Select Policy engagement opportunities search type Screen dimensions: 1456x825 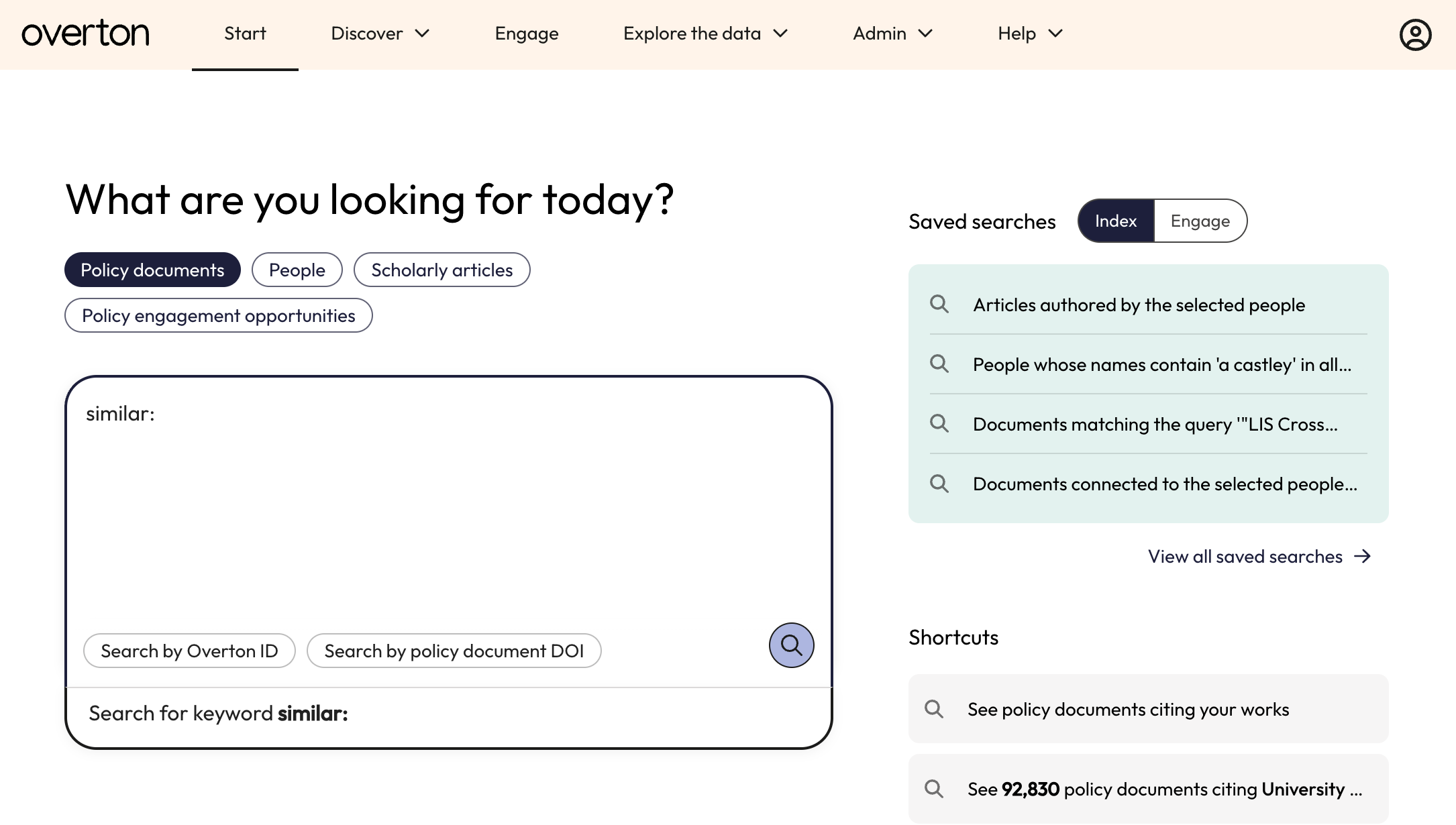(219, 315)
